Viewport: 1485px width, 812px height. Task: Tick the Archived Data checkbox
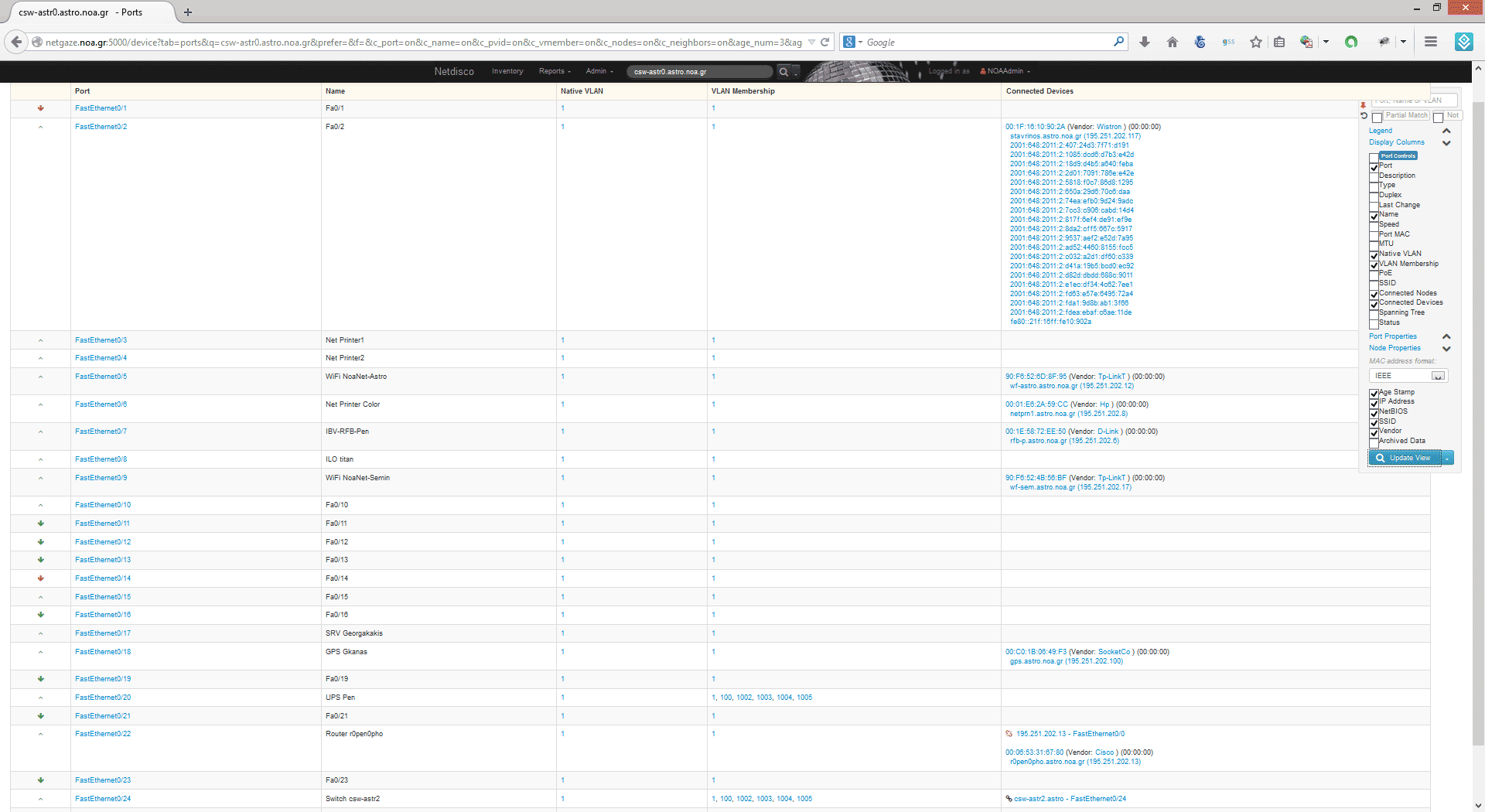click(x=1374, y=442)
